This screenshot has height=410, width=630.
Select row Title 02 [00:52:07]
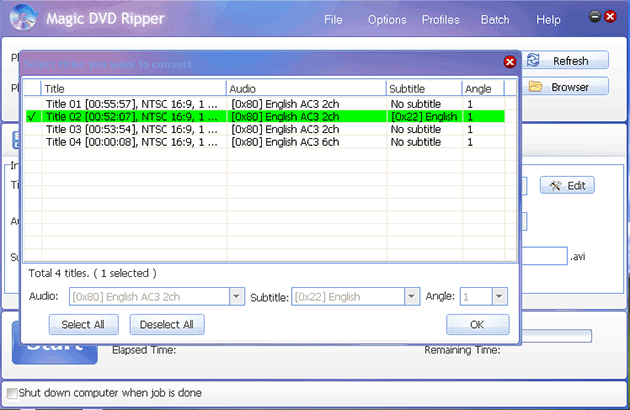click(x=265, y=117)
